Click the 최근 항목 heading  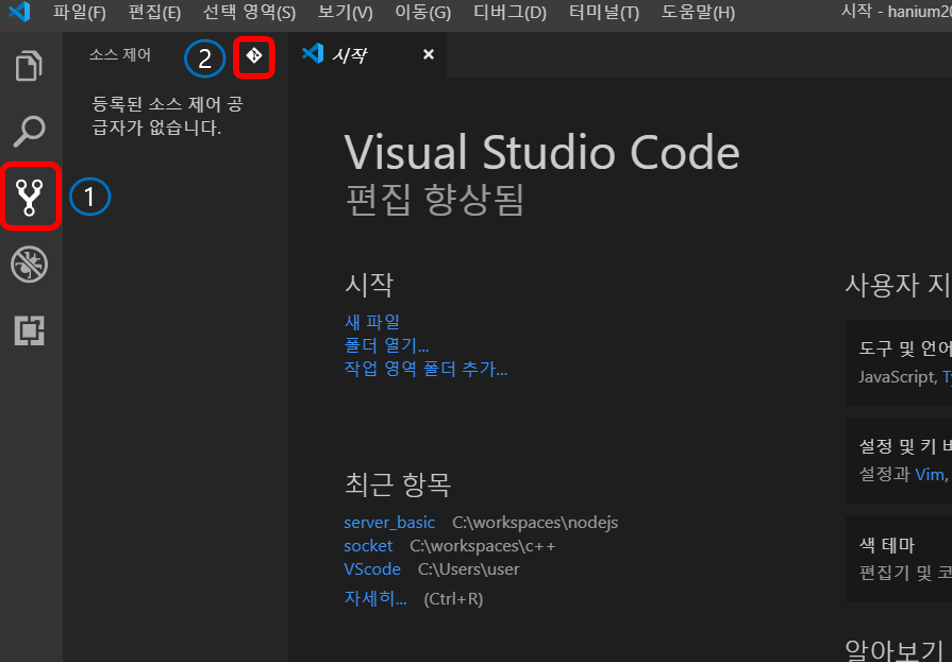[x=398, y=485]
